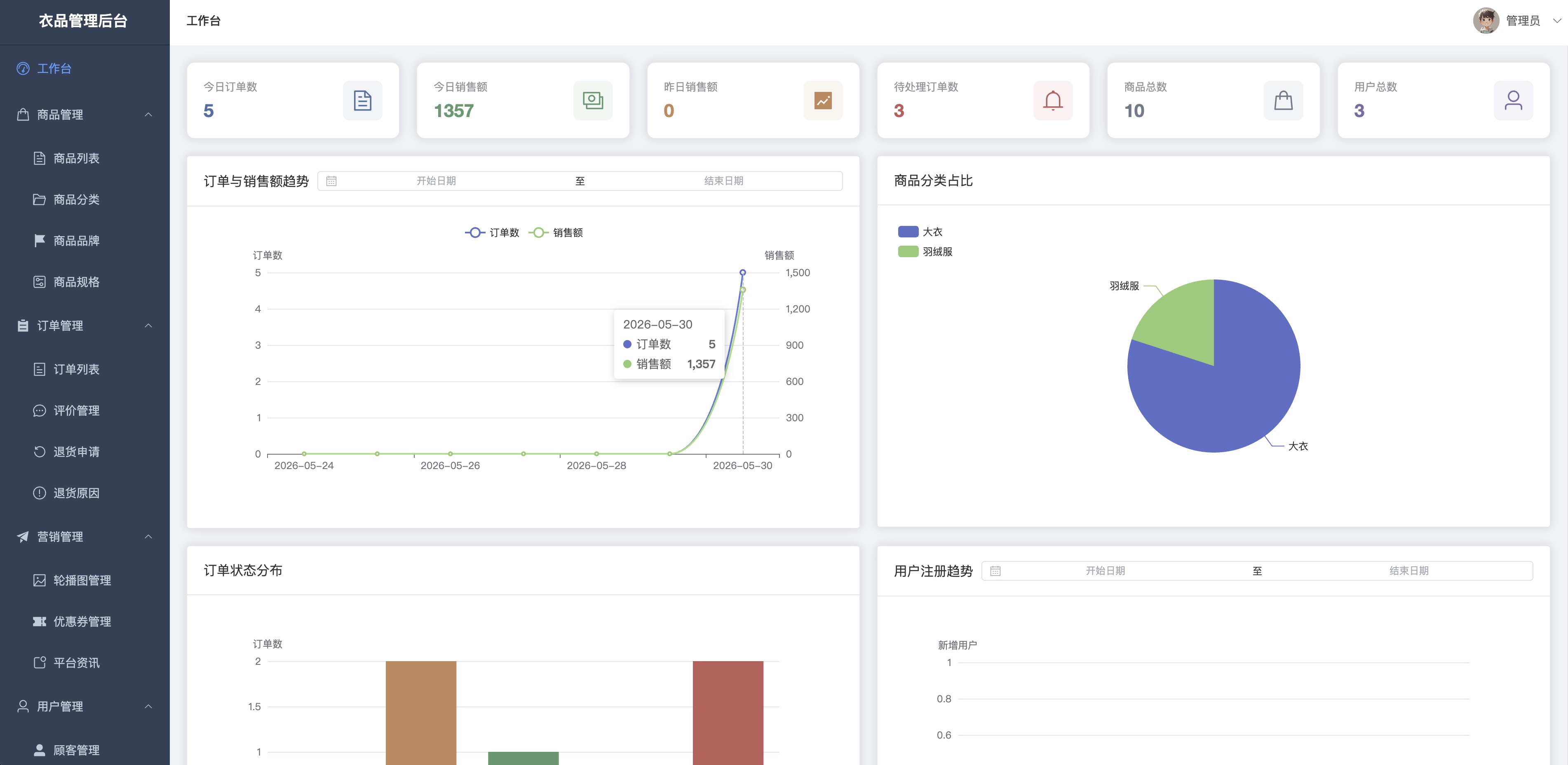The height and width of the screenshot is (765, 1568).
Task: Click the 1357 sales figure
Action: 453,111
